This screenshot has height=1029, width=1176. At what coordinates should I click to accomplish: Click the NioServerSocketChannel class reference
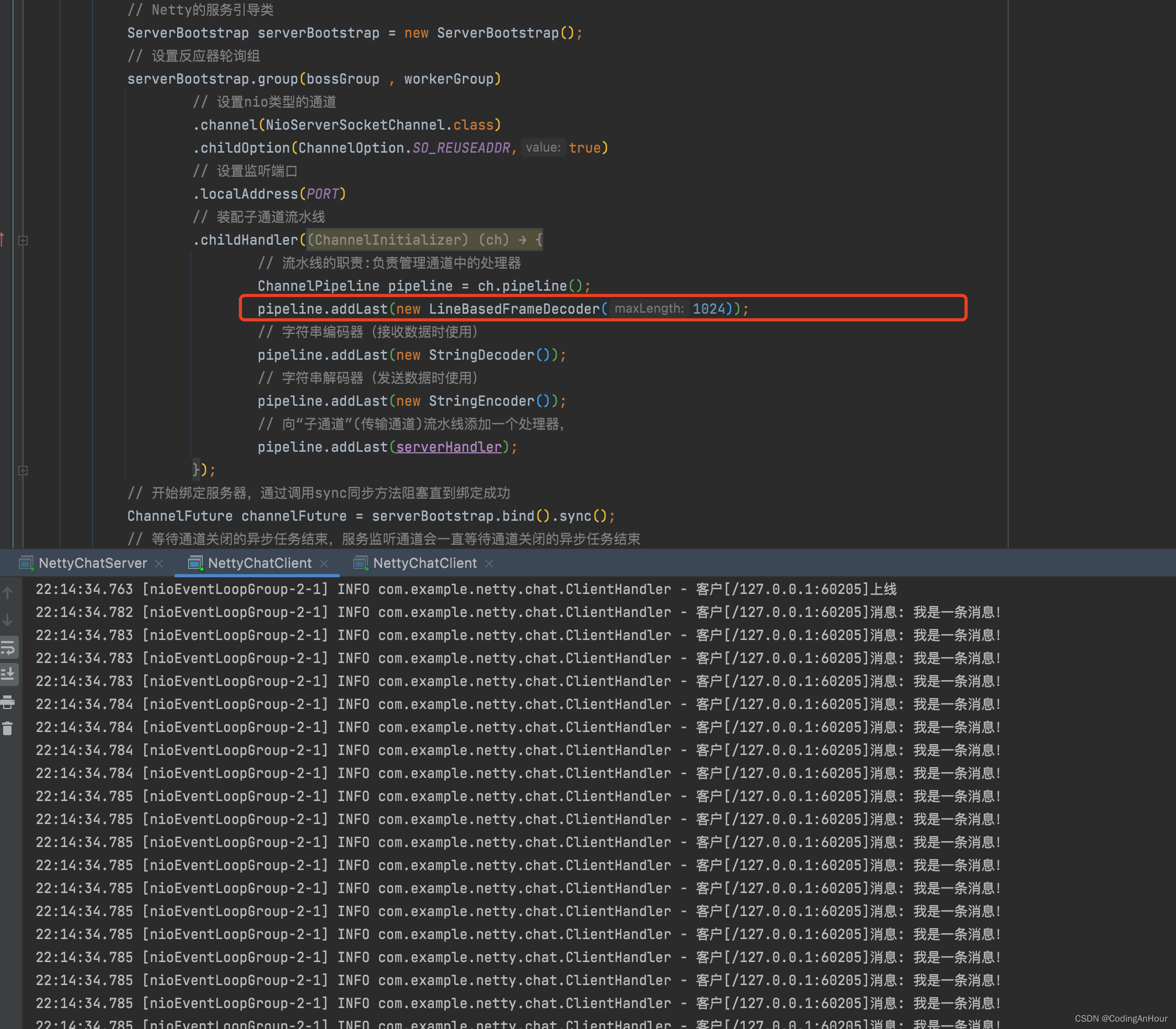coord(355,124)
